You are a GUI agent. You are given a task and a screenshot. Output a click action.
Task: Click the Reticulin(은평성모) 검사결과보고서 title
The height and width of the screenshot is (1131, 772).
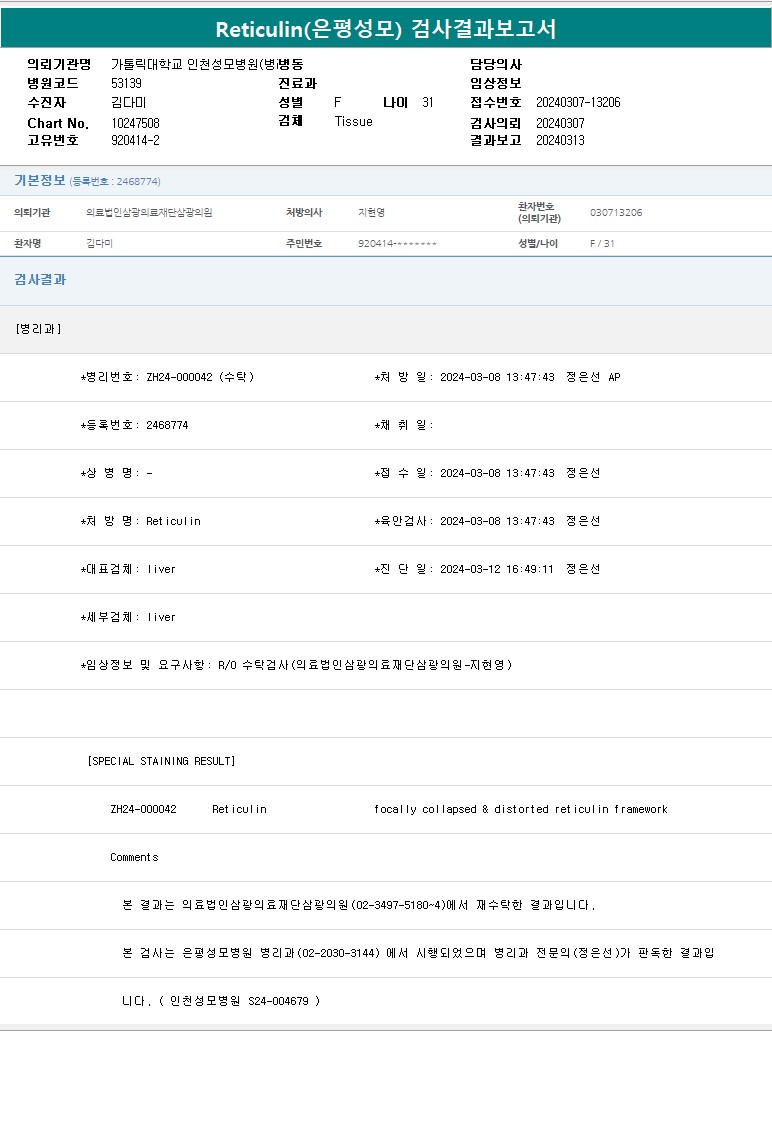pos(386,29)
